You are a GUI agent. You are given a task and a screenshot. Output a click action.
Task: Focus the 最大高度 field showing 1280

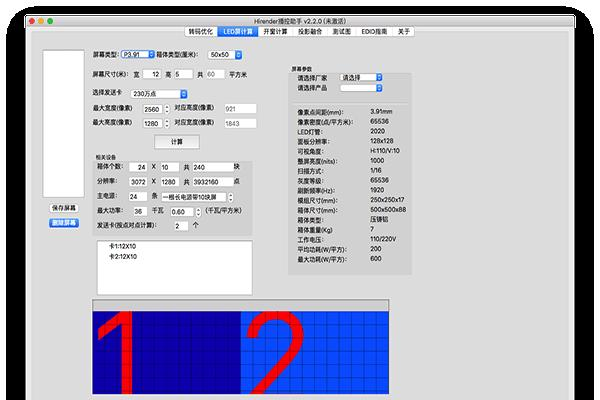point(151,123)
